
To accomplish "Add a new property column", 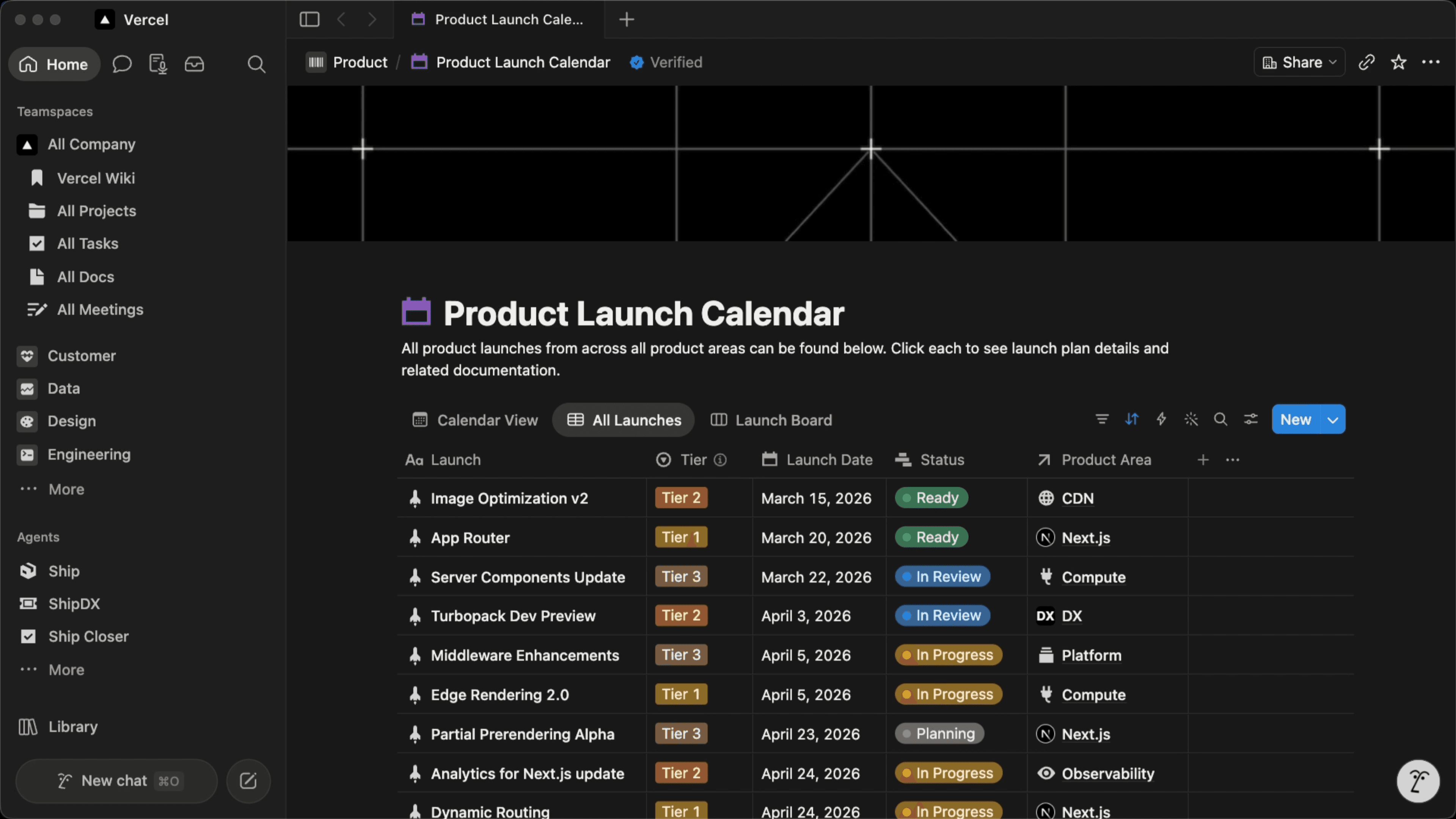I will point(1203,460).
